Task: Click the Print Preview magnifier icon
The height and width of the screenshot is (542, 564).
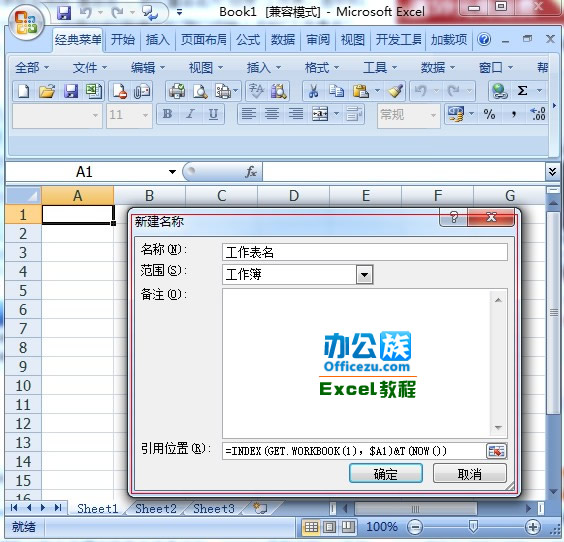Action: click(200, 91)
